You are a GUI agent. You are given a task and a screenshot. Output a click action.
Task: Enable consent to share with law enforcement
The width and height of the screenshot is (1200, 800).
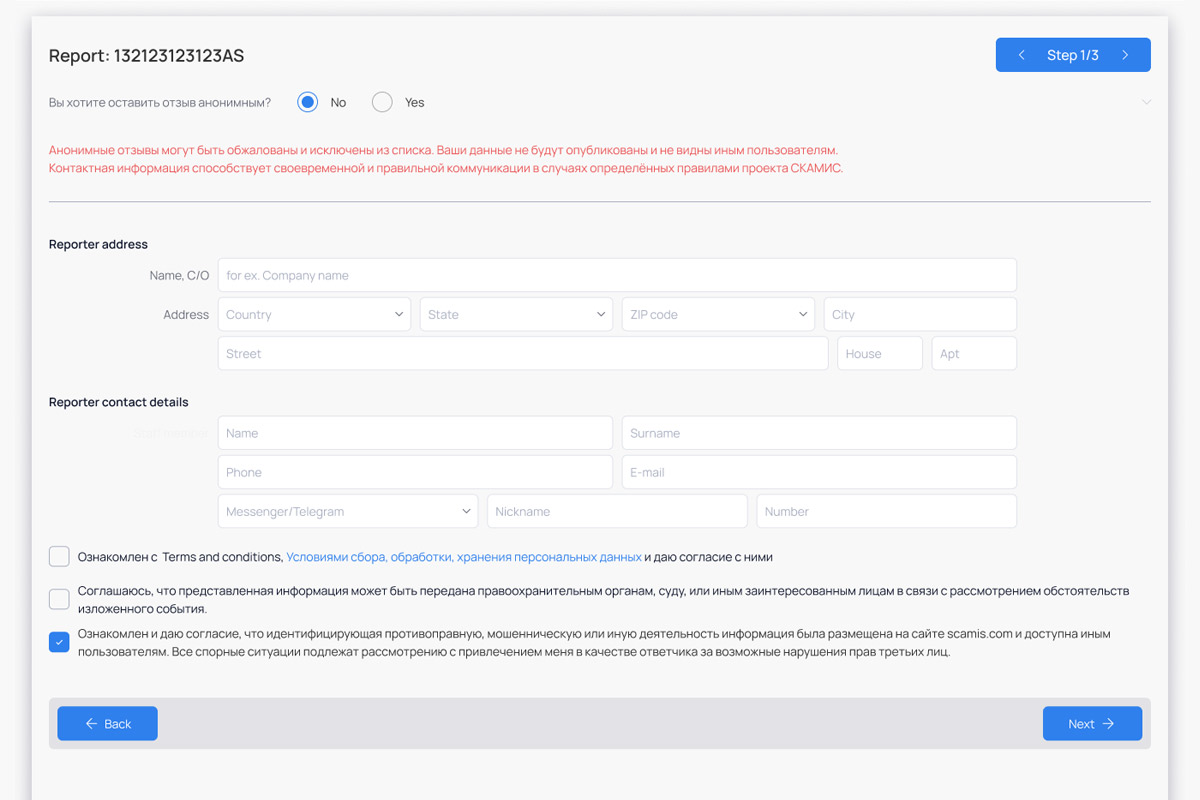(x=59, y=599)
